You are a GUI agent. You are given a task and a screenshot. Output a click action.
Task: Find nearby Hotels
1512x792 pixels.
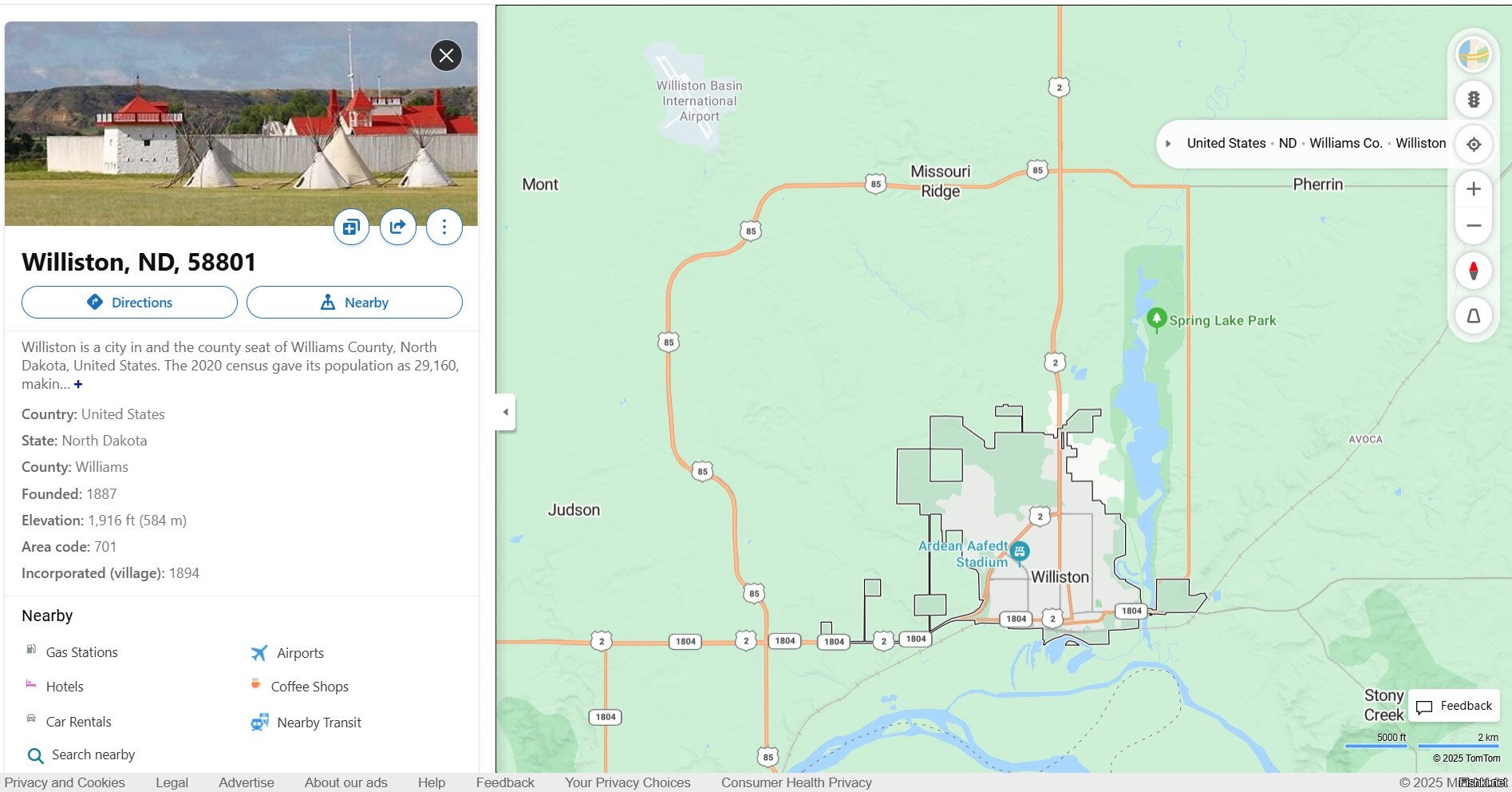pyautogui.click(x=65, y=687)
